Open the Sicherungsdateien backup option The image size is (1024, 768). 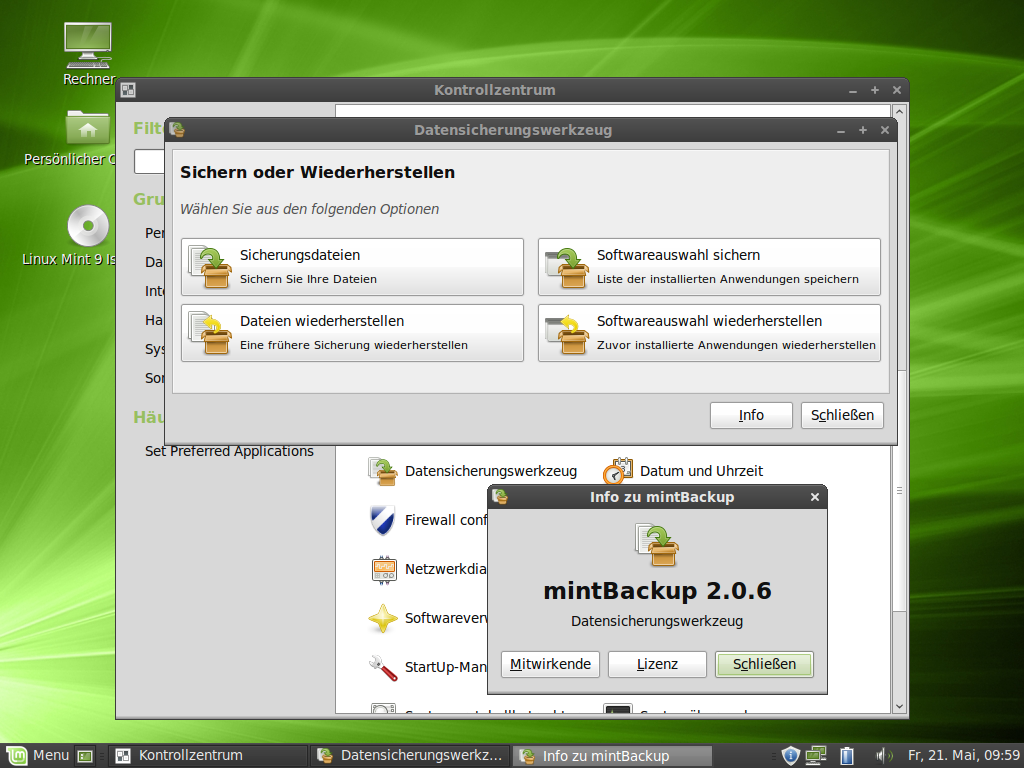click(351, 266)
